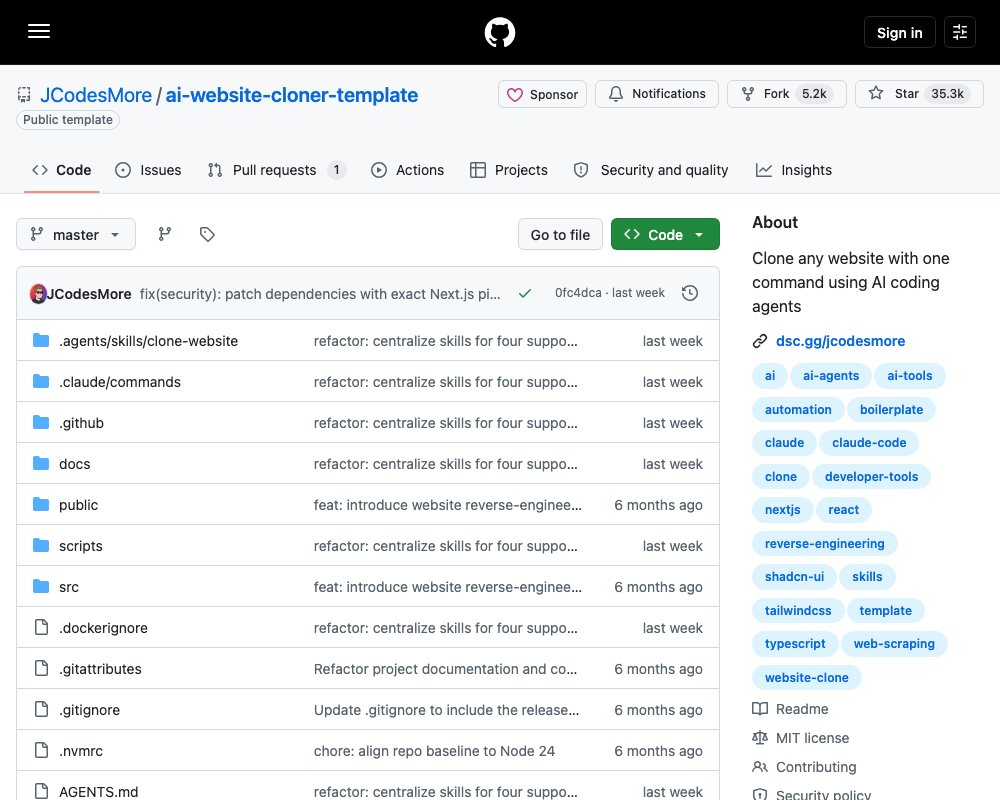Select the 'automation' topic tag
This screenshot has height=800, width=1000.
[x=798, y=410]
